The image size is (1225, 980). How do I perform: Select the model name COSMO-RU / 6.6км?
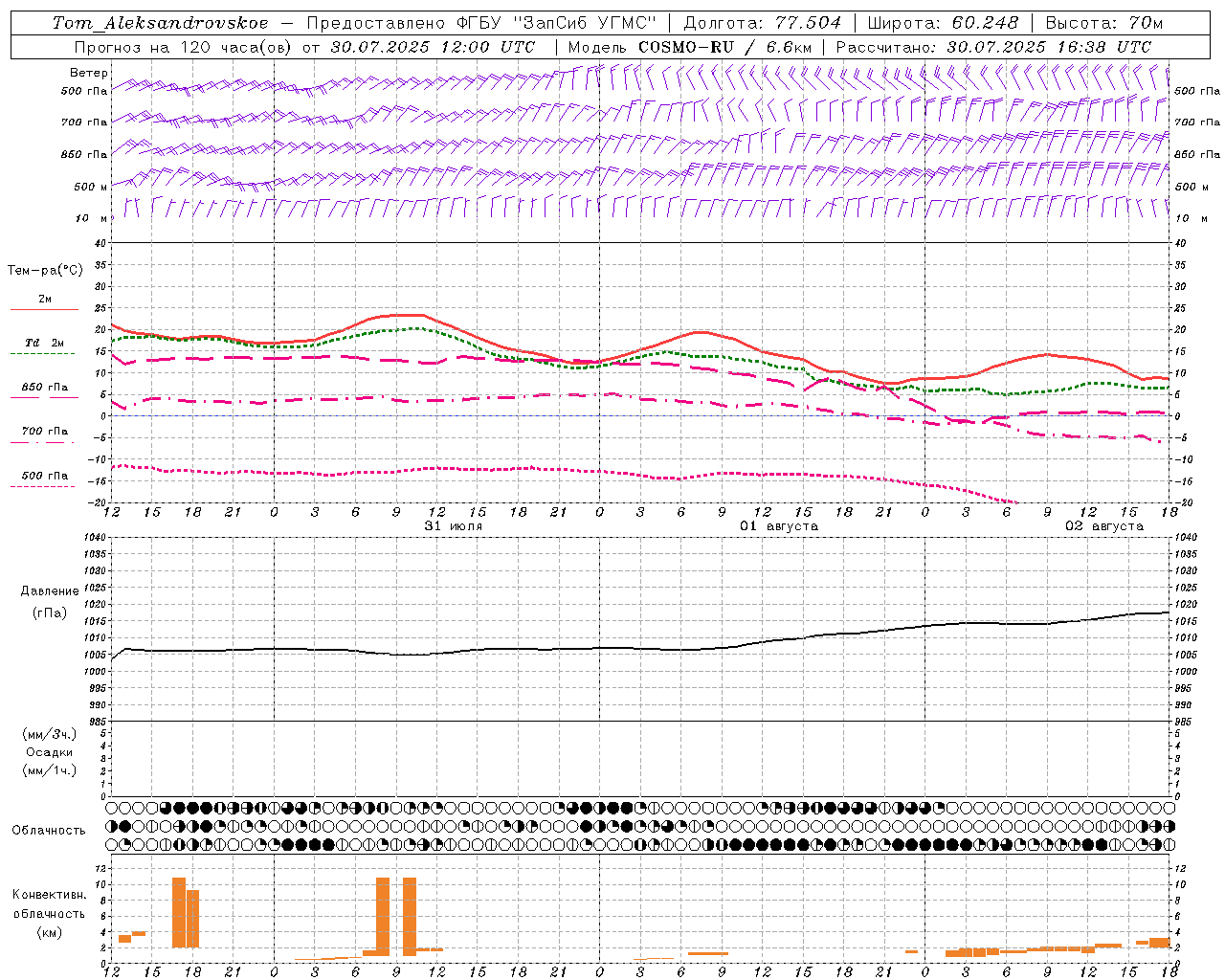725,47
